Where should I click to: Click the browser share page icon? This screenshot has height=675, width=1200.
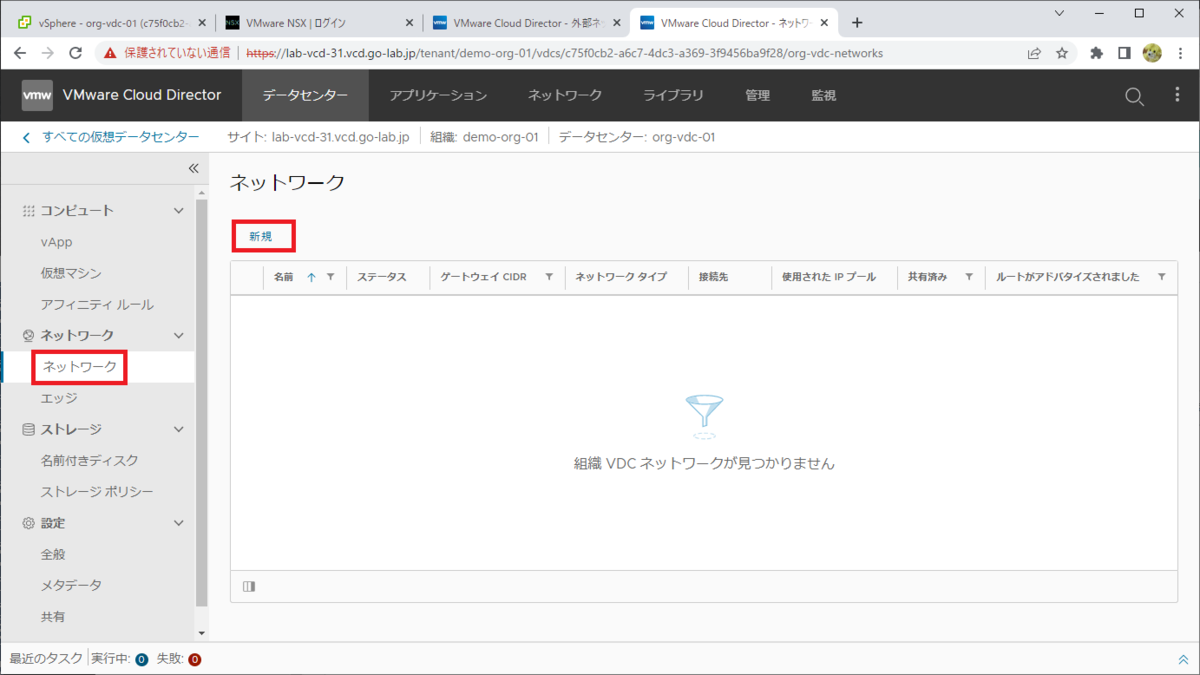click(x=1034, y=53)
